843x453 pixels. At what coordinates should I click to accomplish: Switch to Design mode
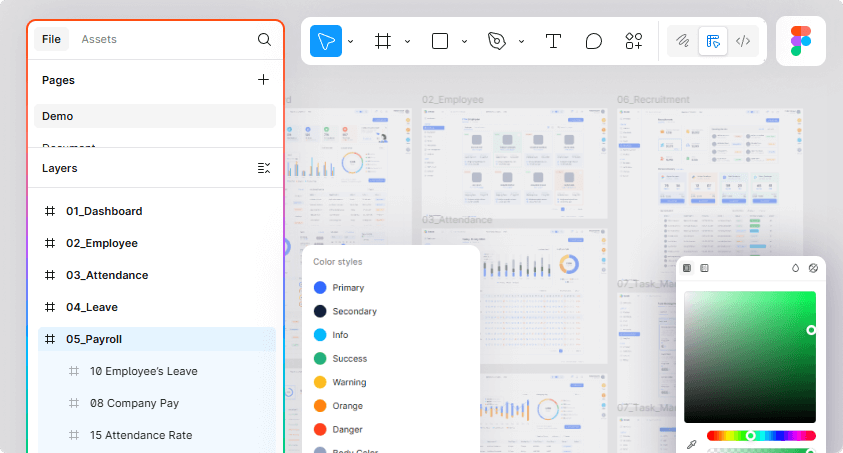pos(713,41)
